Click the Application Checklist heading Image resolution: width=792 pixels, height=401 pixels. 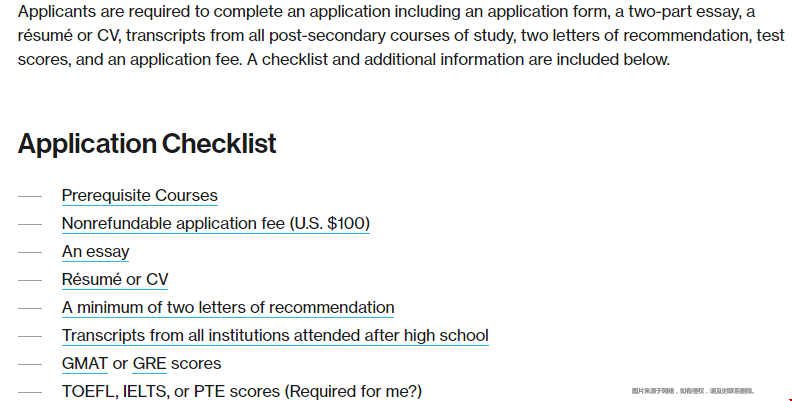(x=147, y=143)
